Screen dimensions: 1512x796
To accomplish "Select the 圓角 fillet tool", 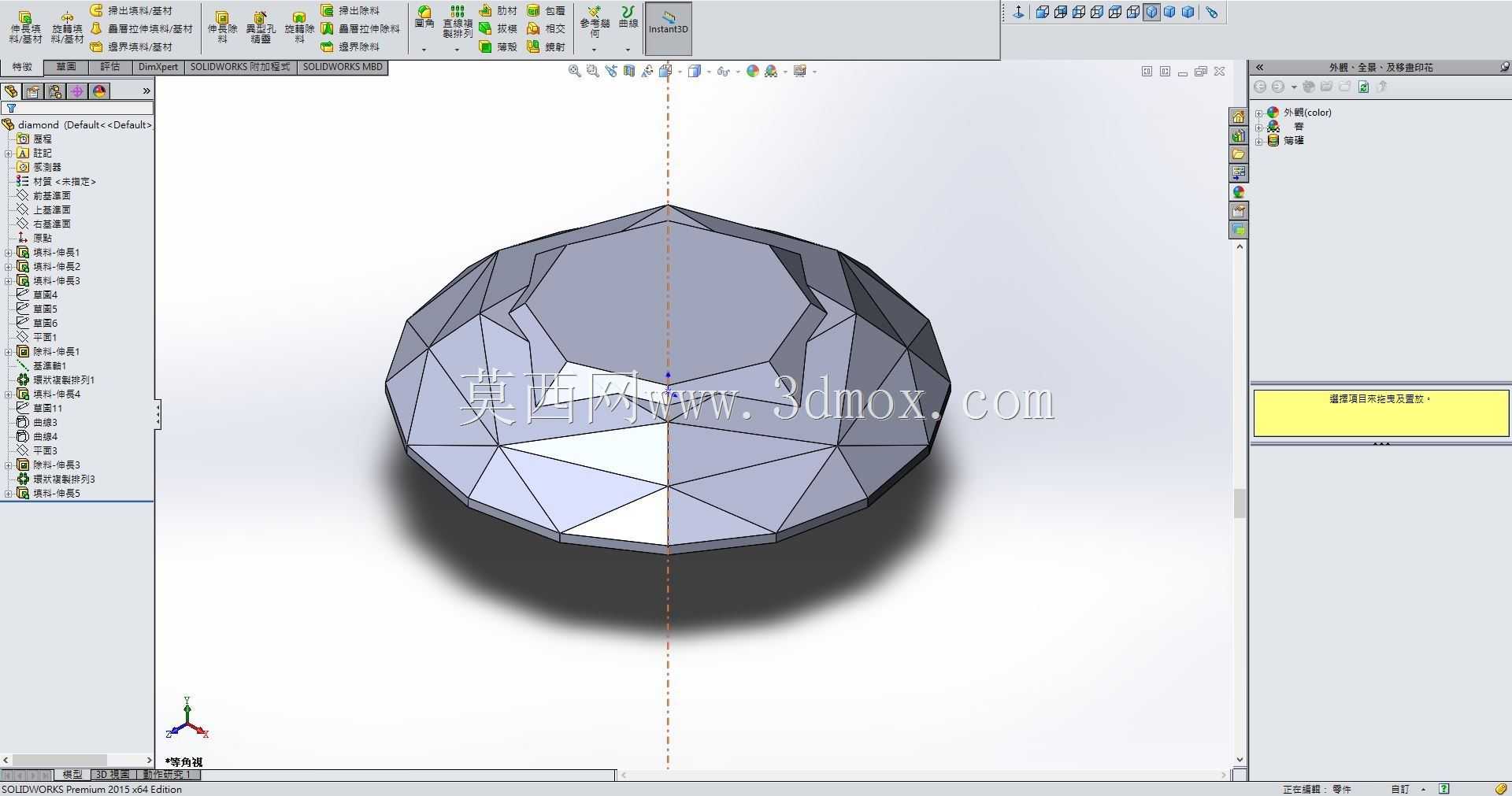I will (x=424, y=17).
